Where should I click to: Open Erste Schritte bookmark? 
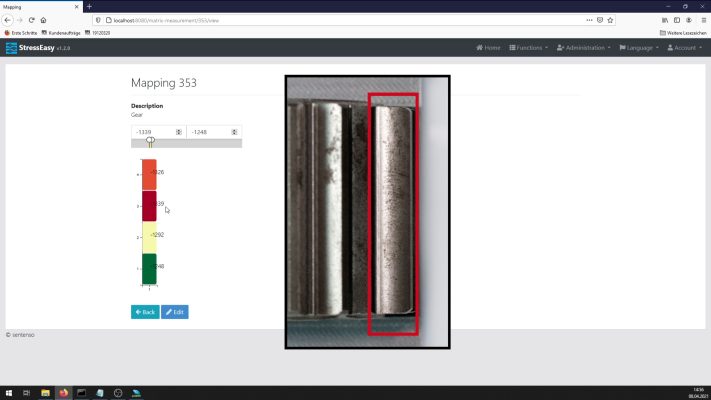(21, 33)
